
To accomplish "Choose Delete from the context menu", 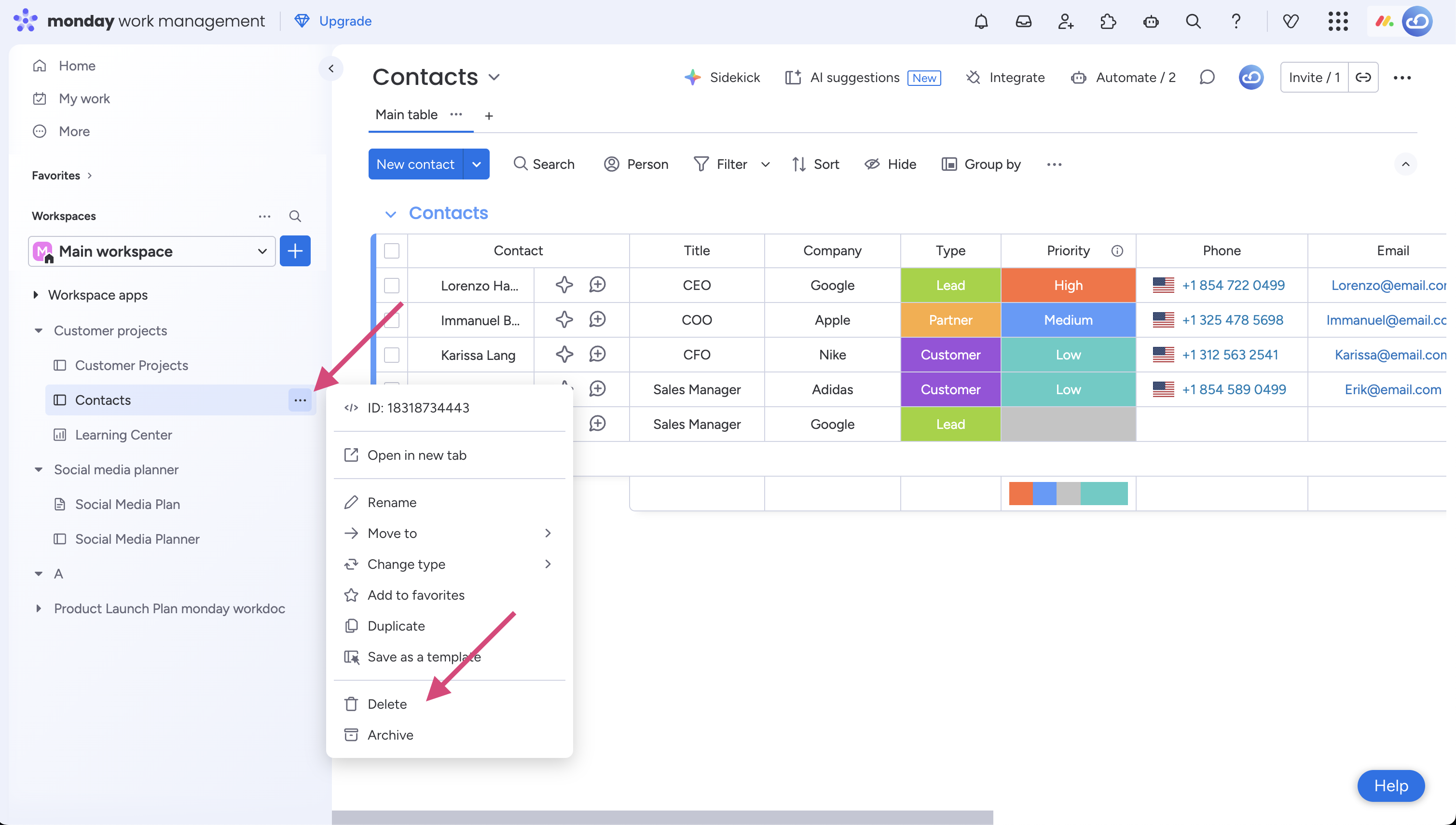I will pos(387,704).
